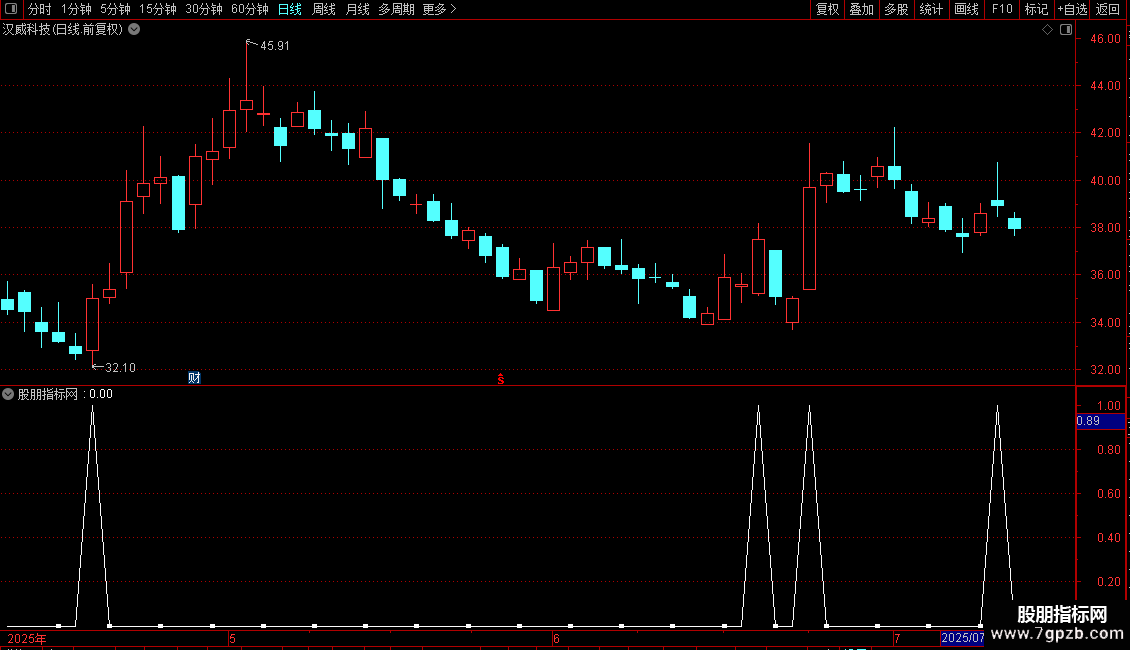Click the 32.10 low price label
Viewport: 1130px width, 650px height.
point(120,368)
